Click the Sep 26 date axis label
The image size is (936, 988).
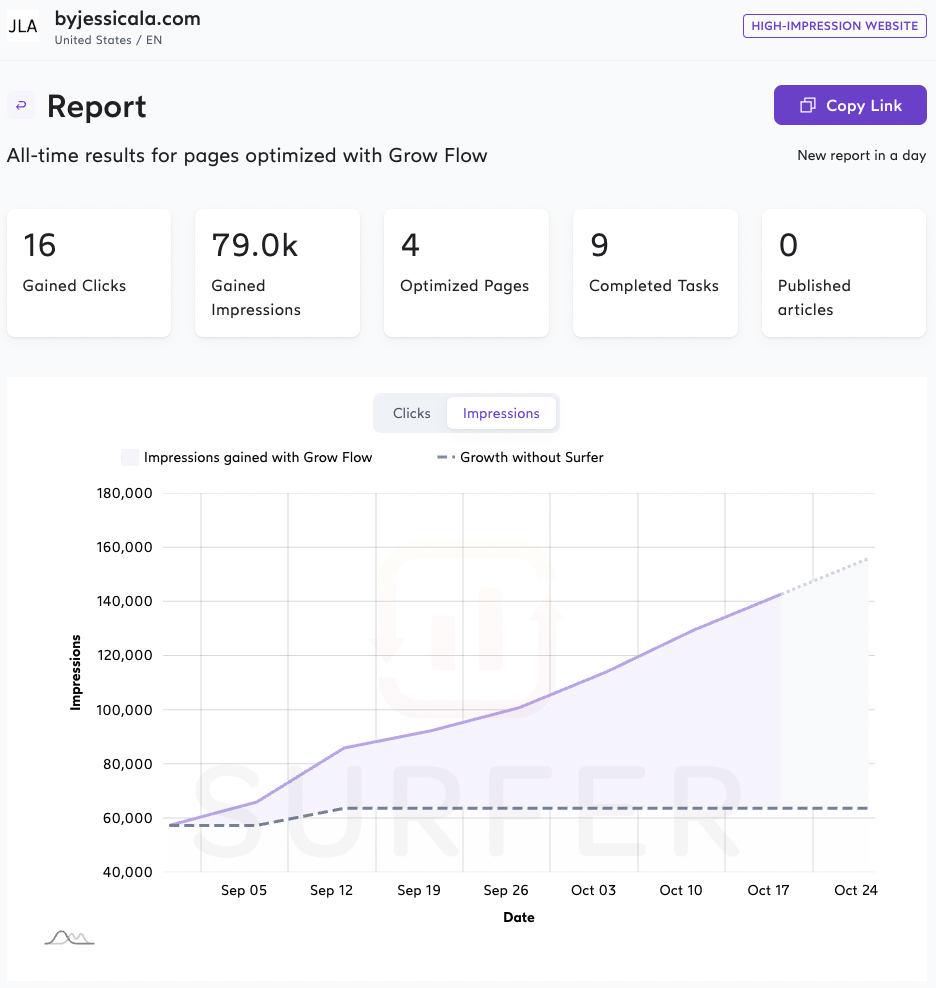click(506, 890)
